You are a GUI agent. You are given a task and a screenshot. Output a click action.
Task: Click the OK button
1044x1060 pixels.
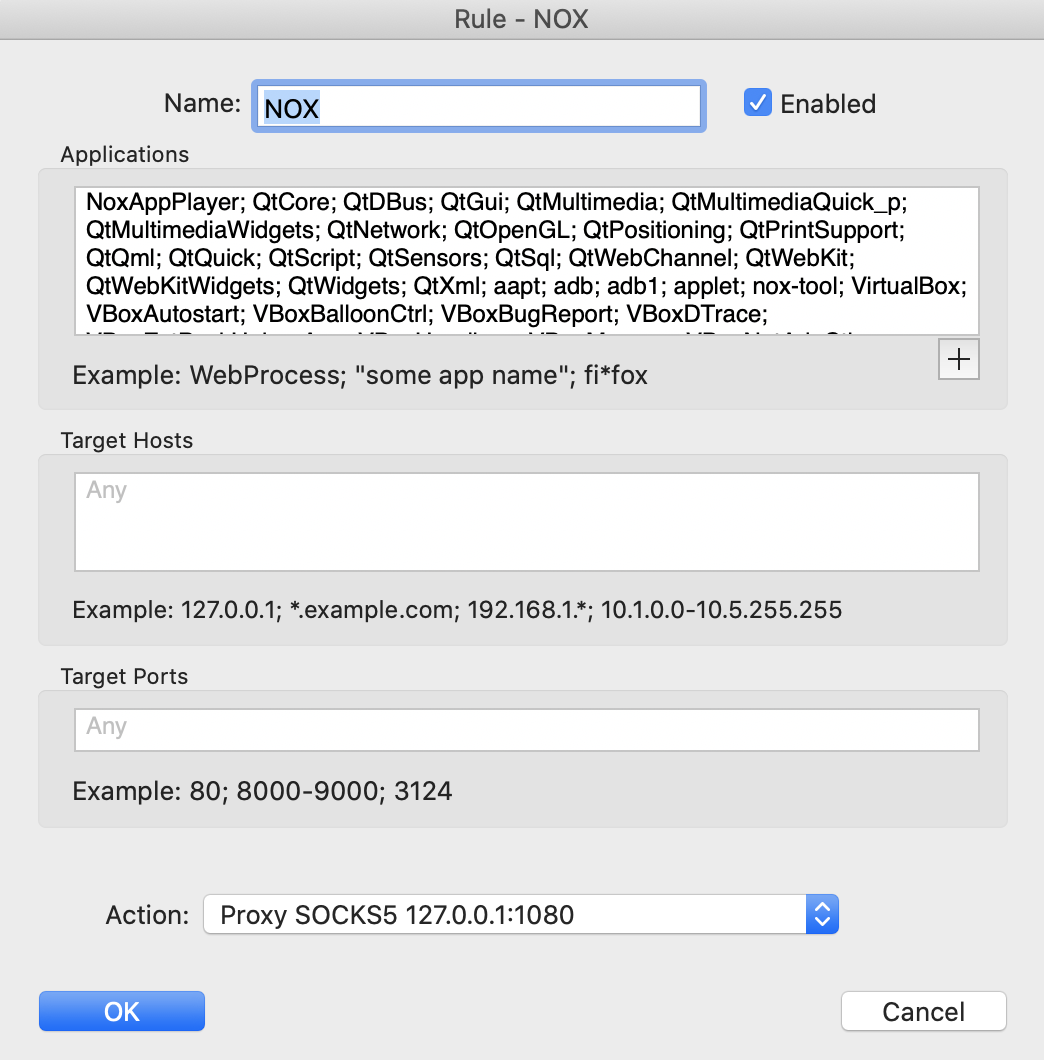coord(122,1011)
